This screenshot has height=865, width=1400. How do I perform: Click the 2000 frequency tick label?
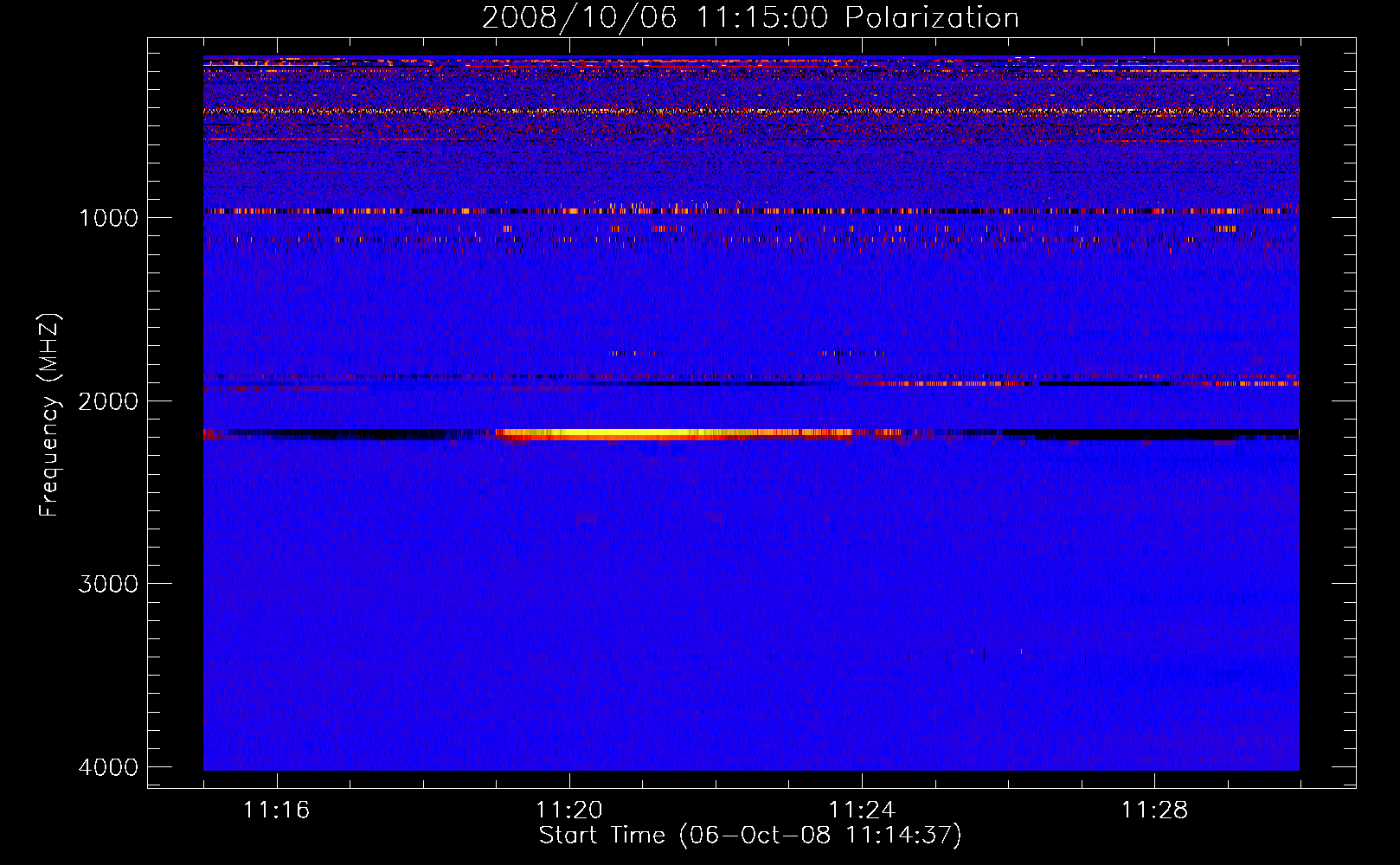(x=108, y=401)
